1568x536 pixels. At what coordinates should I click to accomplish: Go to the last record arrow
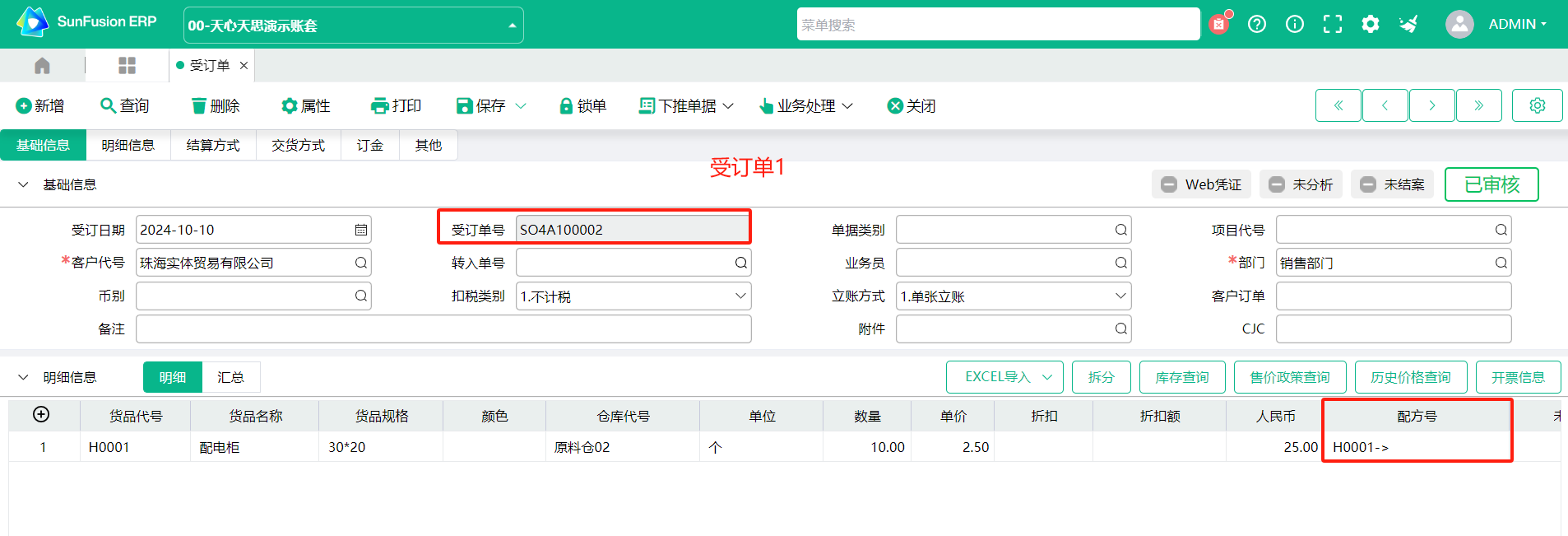(1478, 105)
